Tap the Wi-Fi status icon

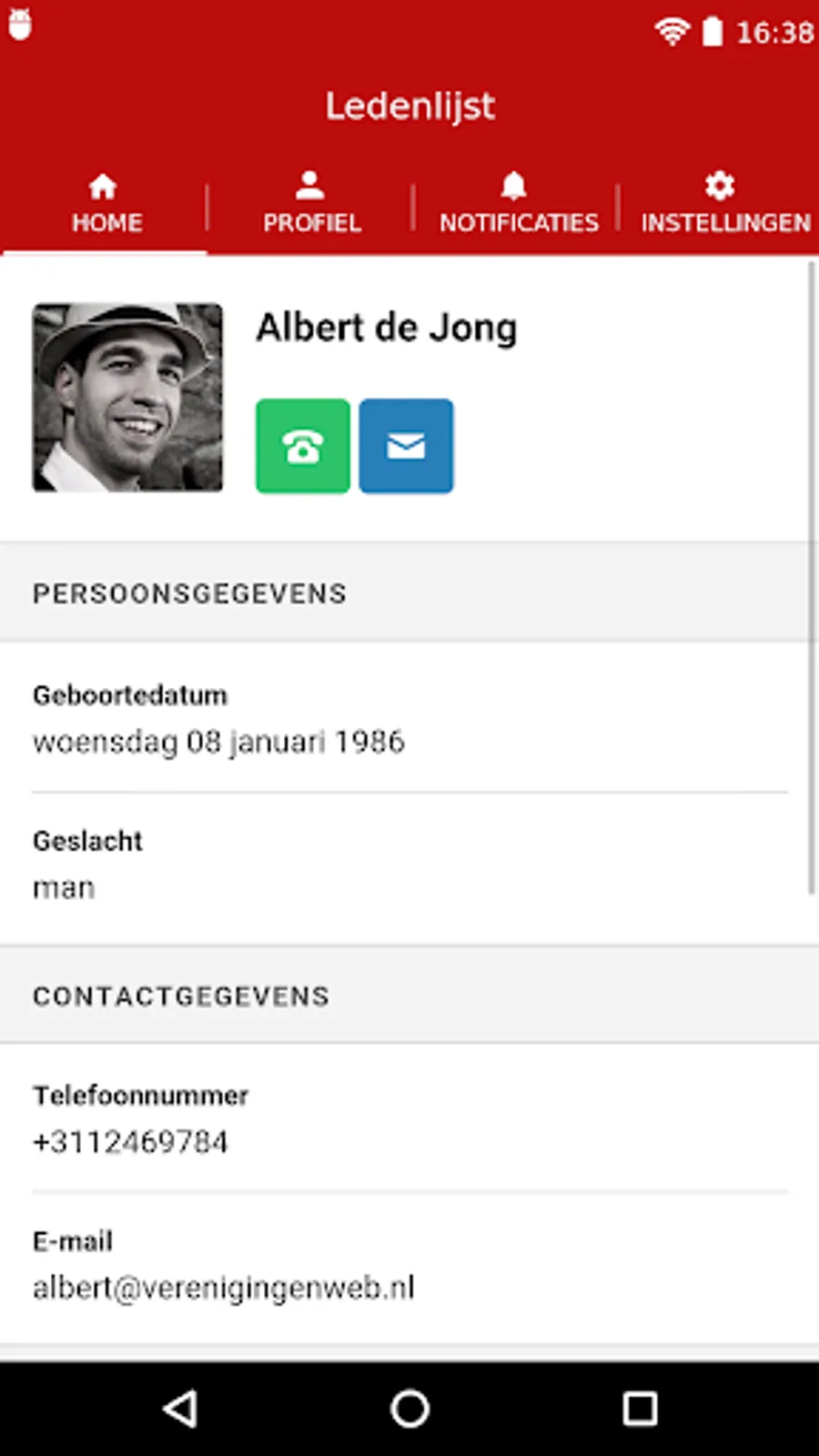click(672, 32)
